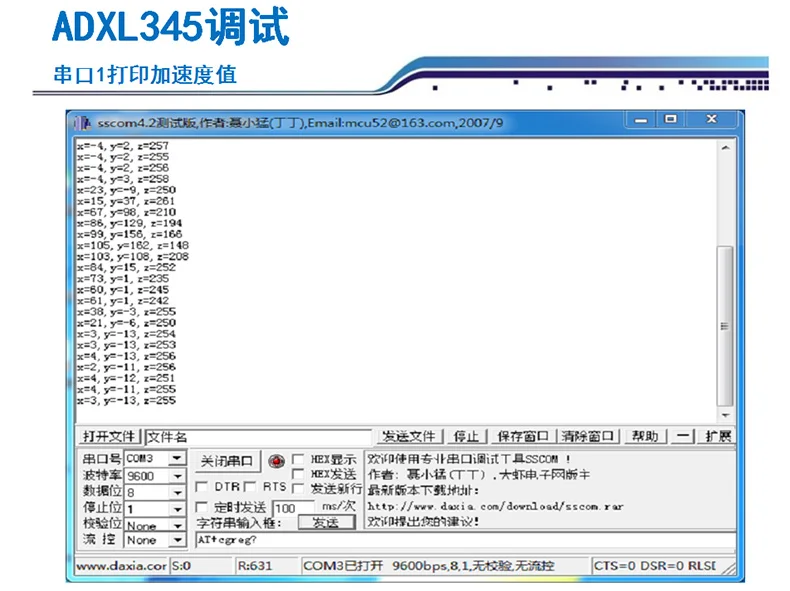Toggle the DTR checkbox
Screen dimensions: 790x591
click(x=202, y=487)
